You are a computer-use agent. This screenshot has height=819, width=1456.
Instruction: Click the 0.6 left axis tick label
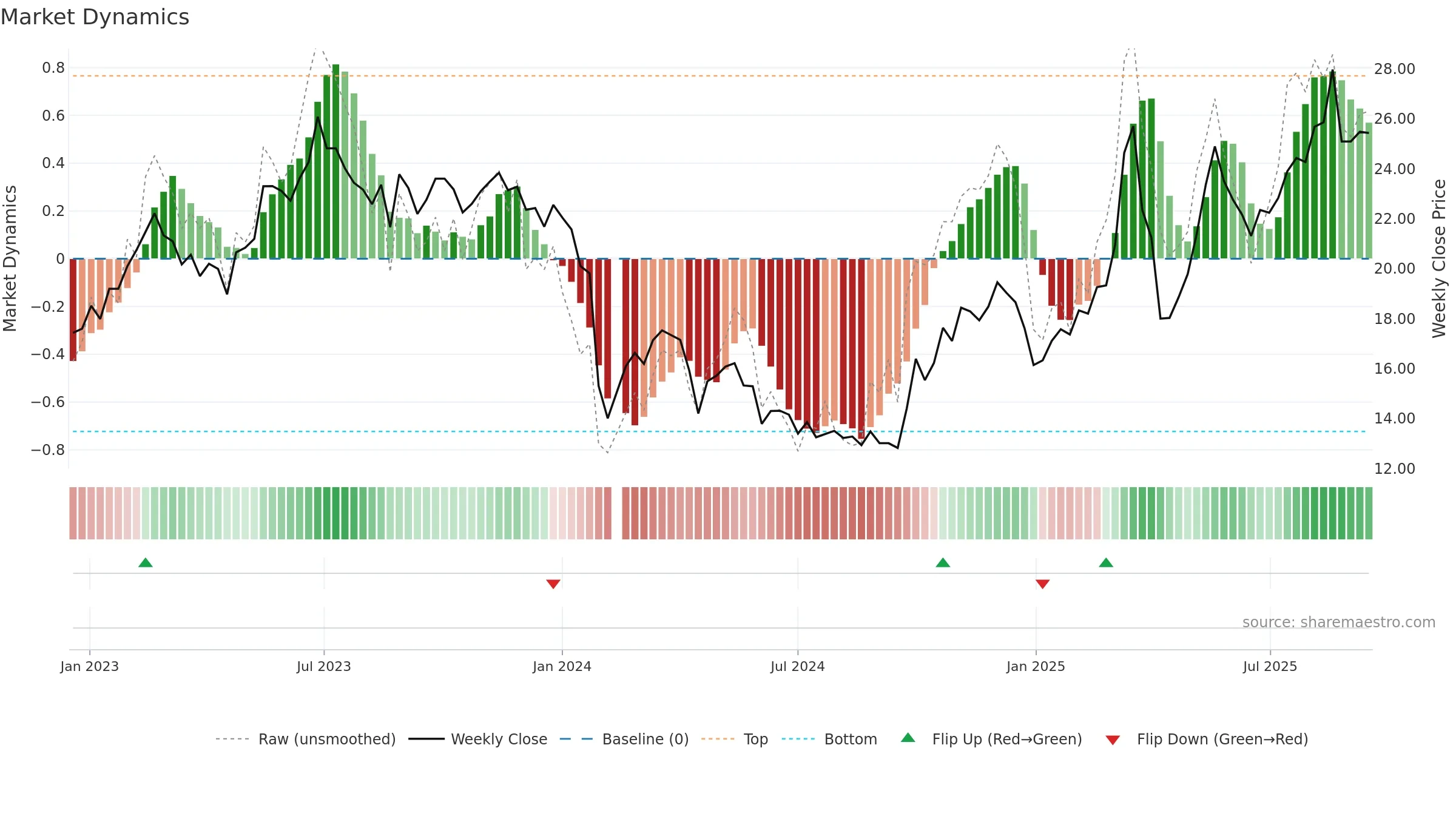(x=53, y=115)
